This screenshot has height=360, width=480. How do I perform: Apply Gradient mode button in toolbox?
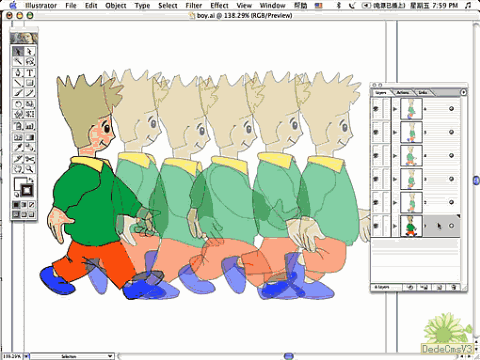pyautogui.click(x=24, y=205)
